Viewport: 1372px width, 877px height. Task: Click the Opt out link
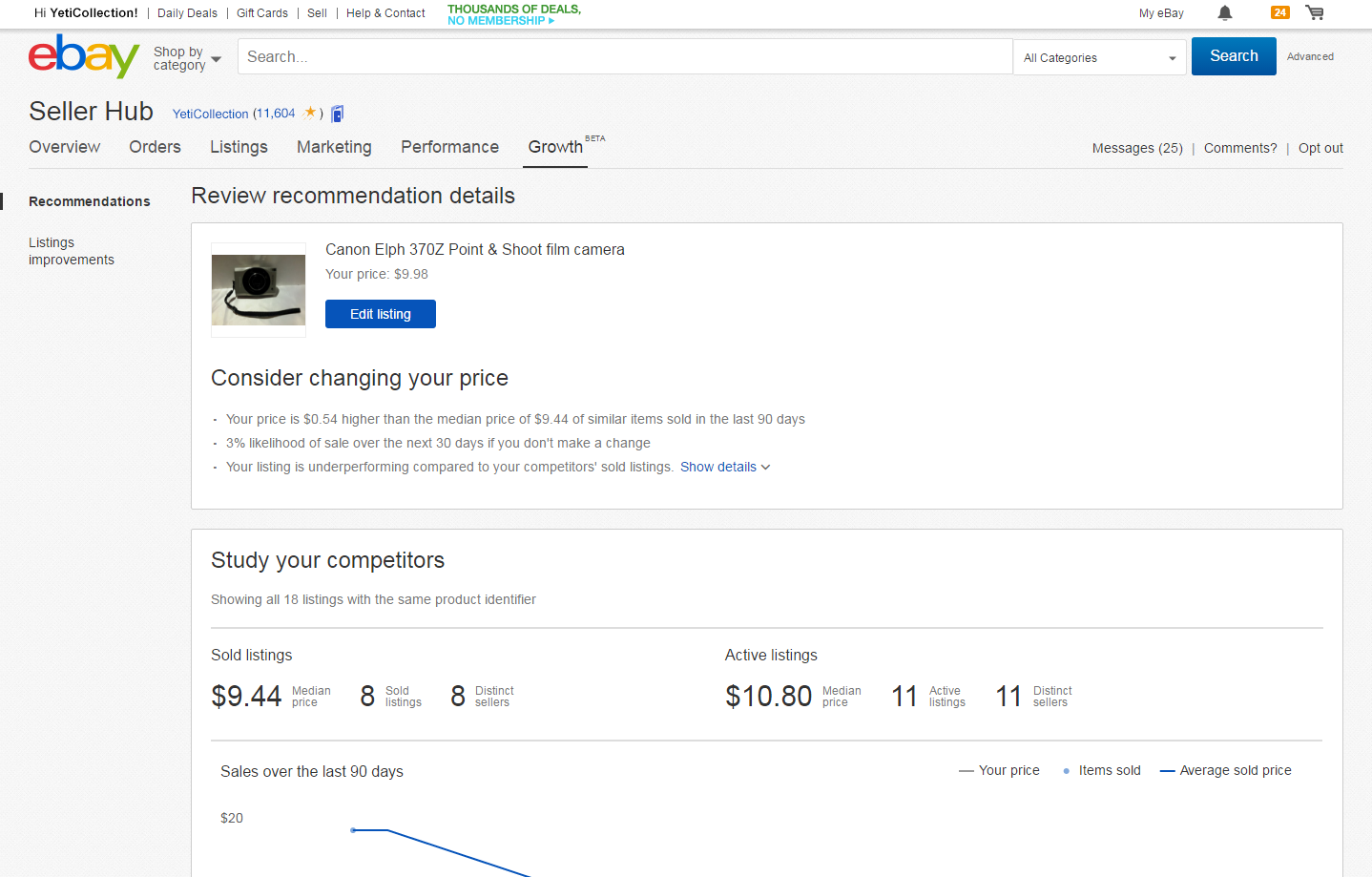click(x=1320, y=148)
